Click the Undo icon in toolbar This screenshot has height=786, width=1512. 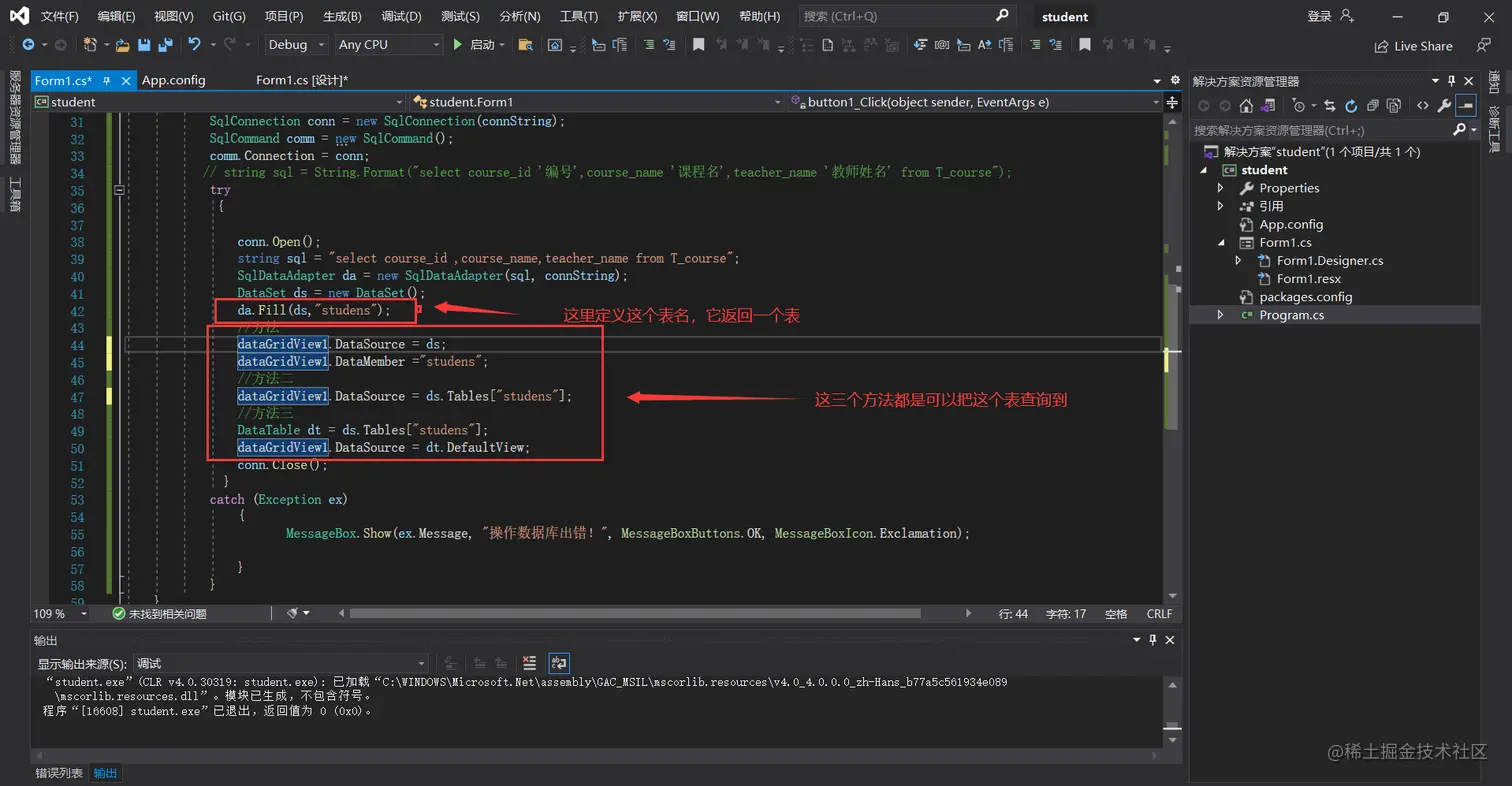(x=194, y=45)
